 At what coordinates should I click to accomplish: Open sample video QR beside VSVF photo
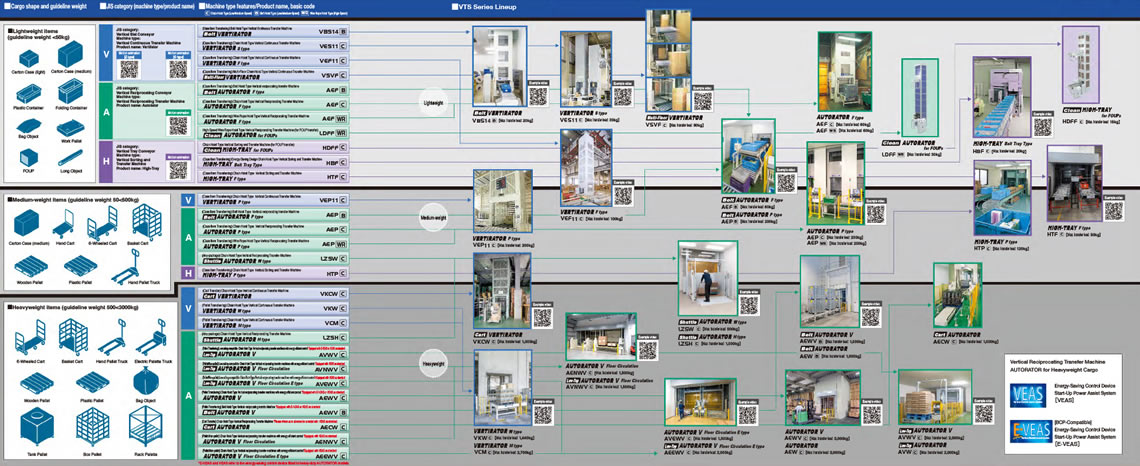(702, 100)
